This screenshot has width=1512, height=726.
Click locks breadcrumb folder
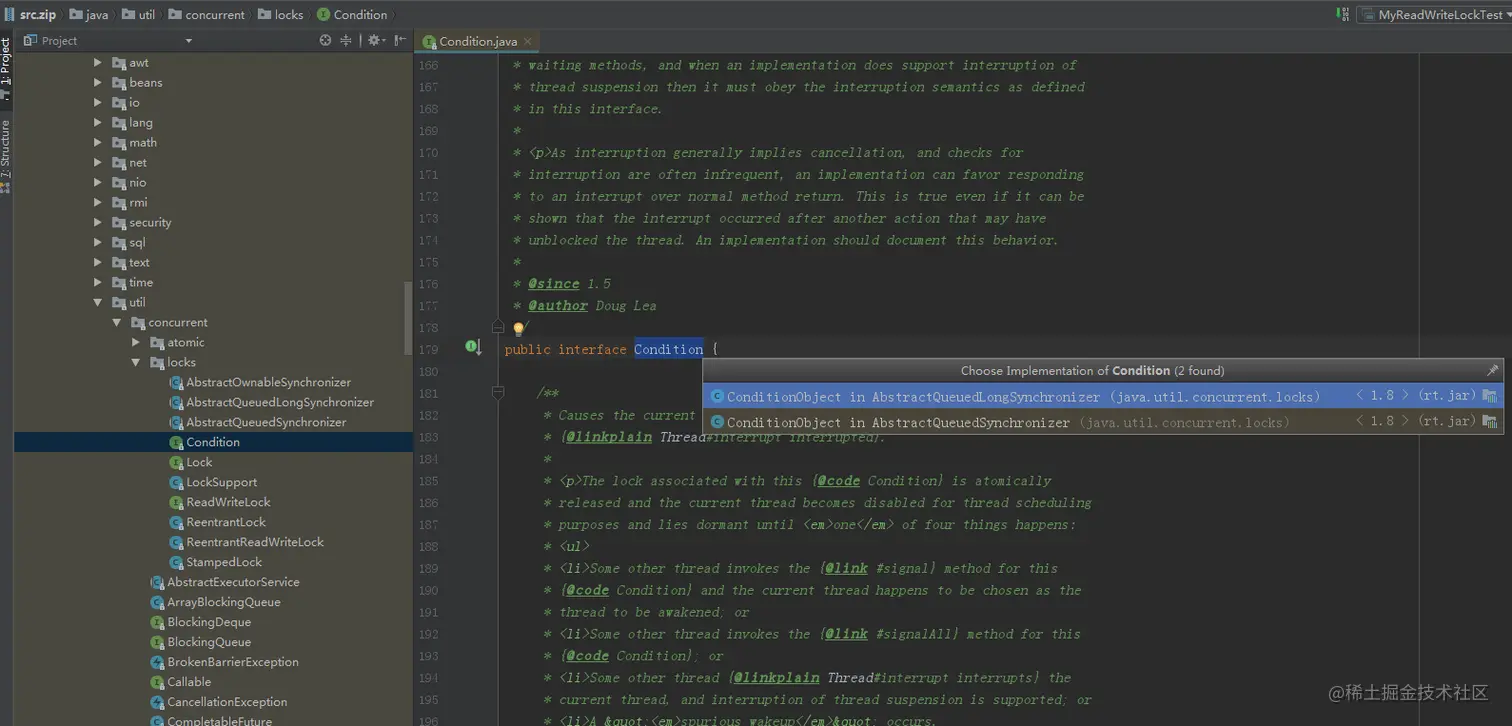(281, 15)
